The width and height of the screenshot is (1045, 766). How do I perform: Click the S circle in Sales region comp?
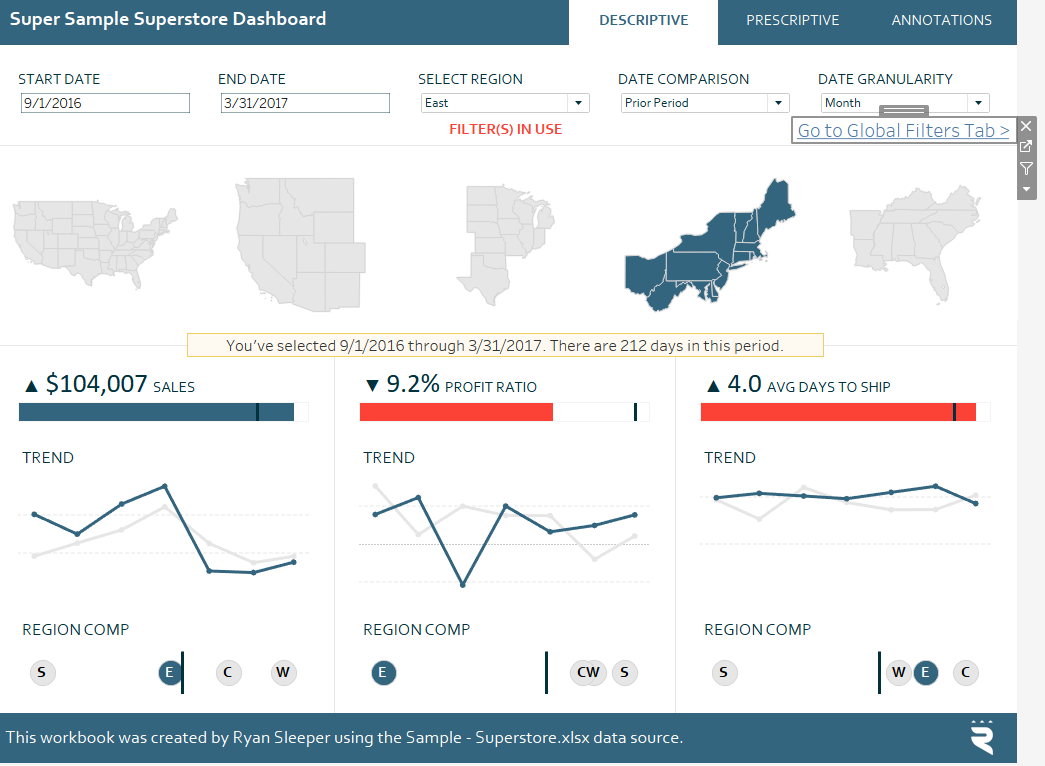[x=42, y=672]
